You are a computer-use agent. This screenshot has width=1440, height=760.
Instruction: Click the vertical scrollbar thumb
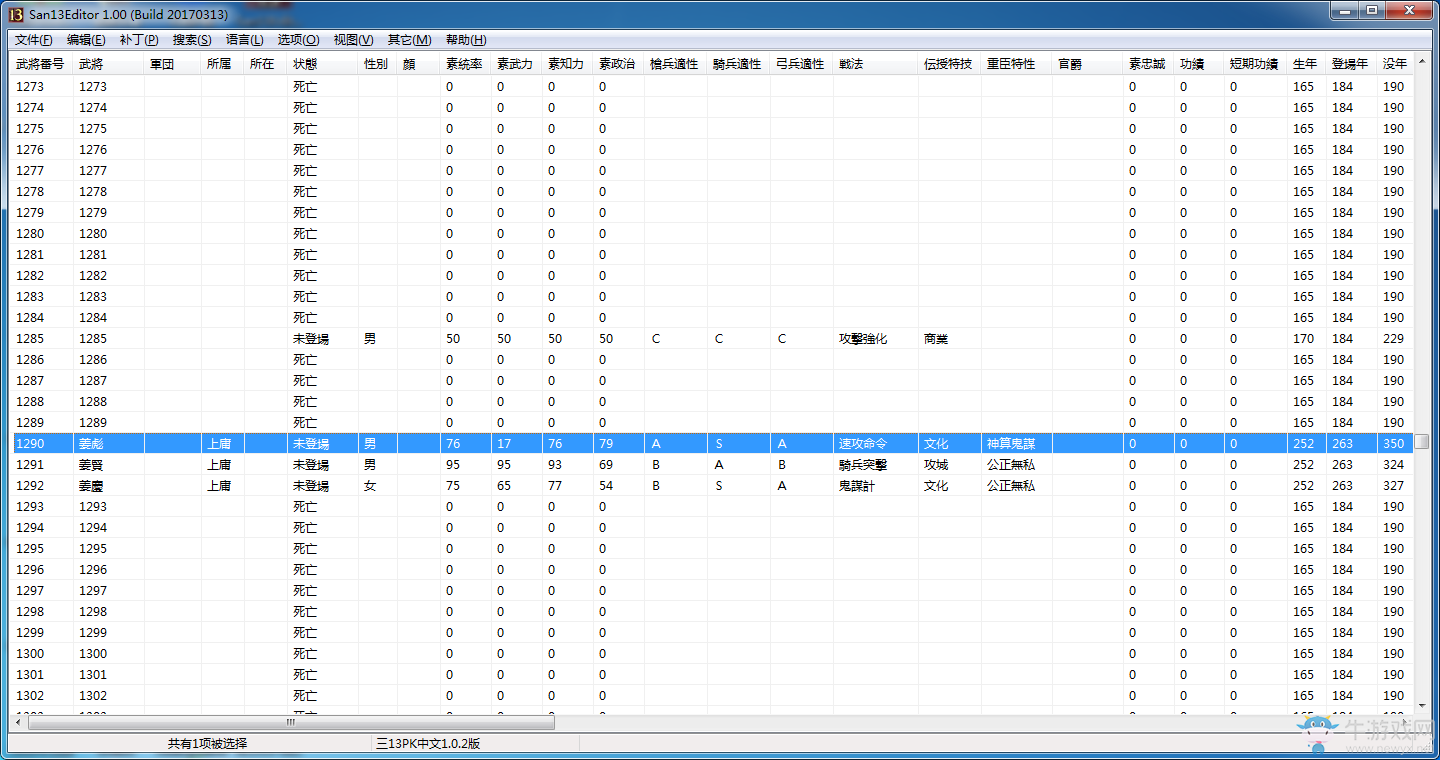click(1421, 441)
